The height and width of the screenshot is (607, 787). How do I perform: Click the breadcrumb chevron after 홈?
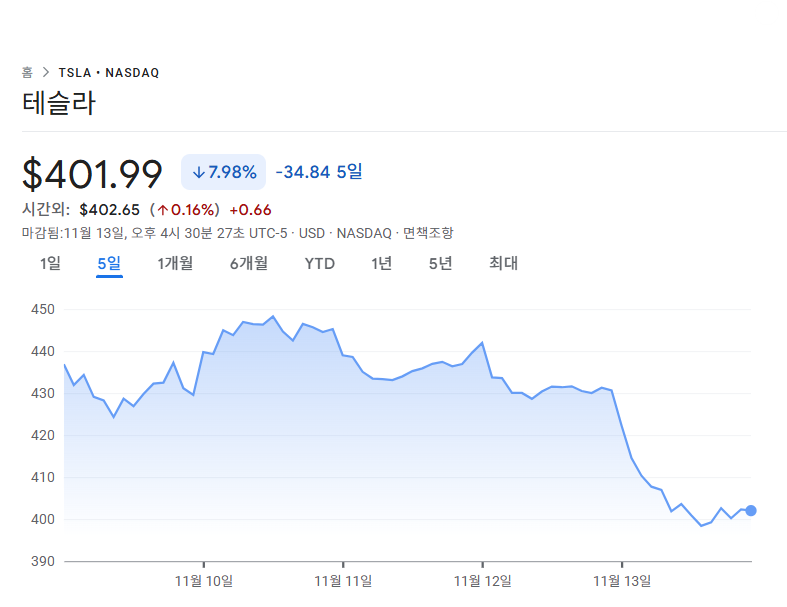(x=46, y=73)
